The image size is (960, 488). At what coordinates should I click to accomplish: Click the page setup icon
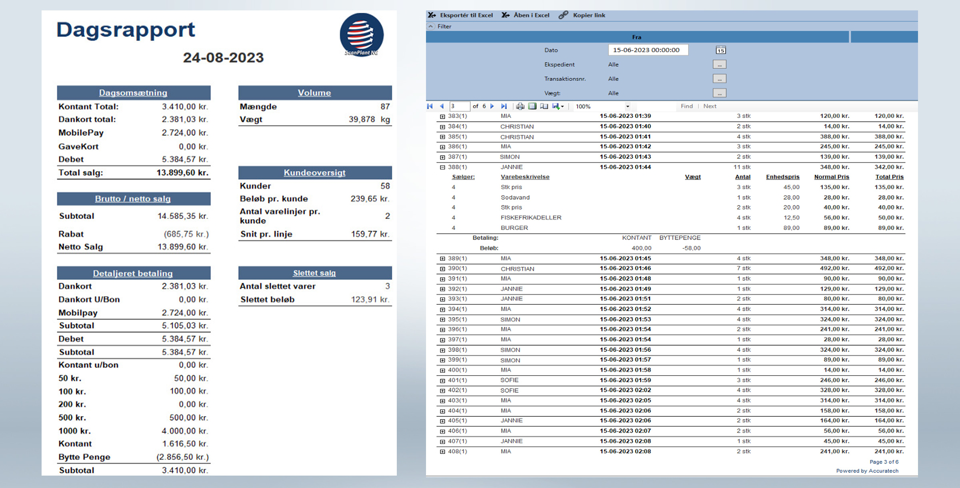[544, 106]
